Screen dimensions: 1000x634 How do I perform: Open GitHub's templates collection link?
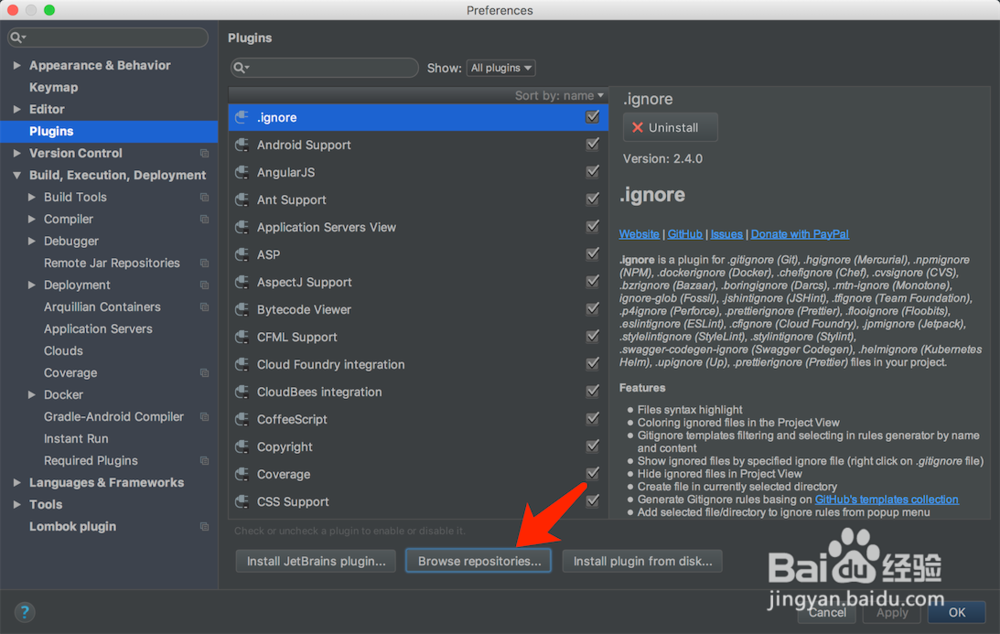tap(886, 499)
